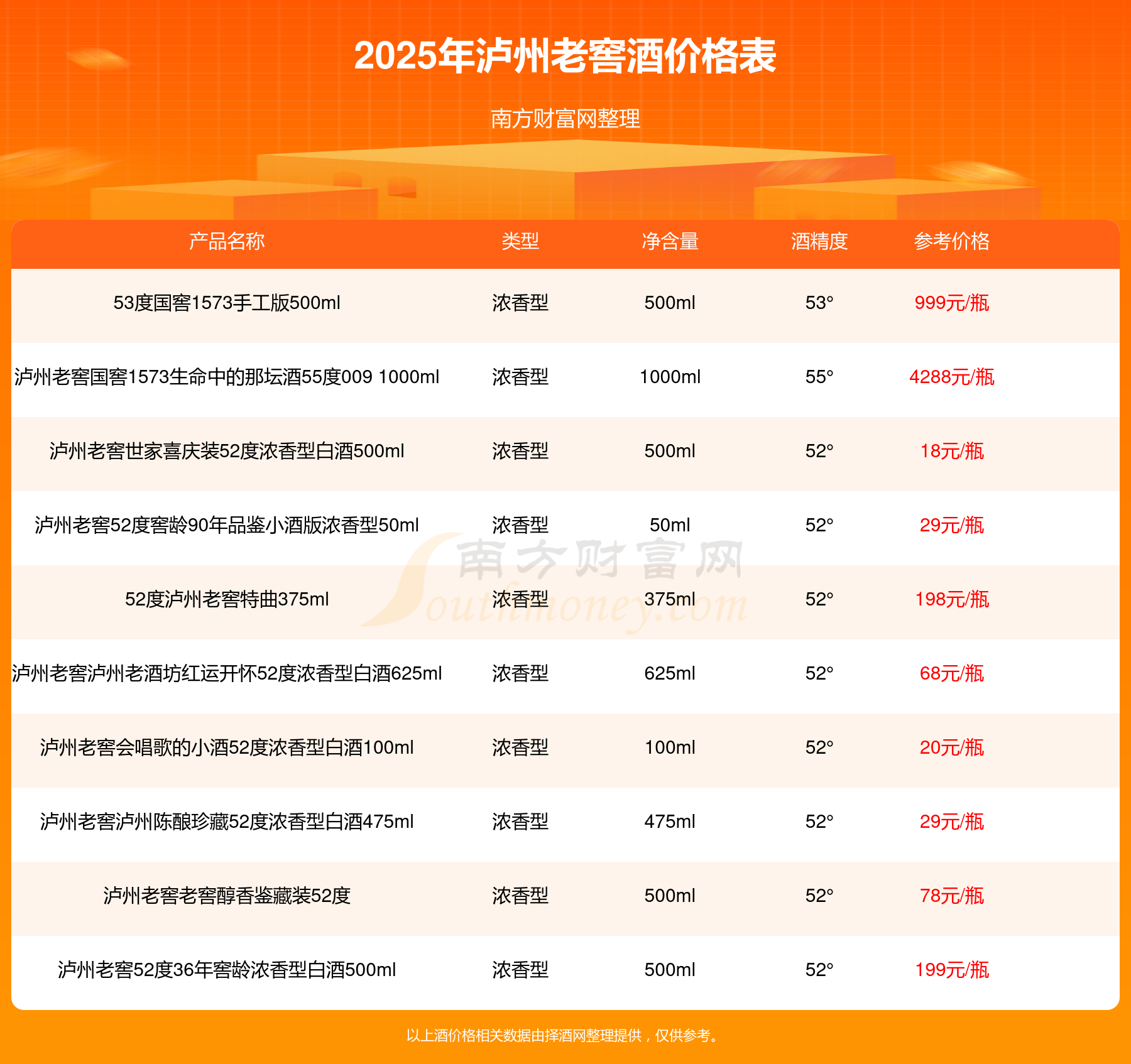Screen dimensions: 1131x1064
Task: Select 浓香型 in the 红运开怀 row
Action: [520, 673]
